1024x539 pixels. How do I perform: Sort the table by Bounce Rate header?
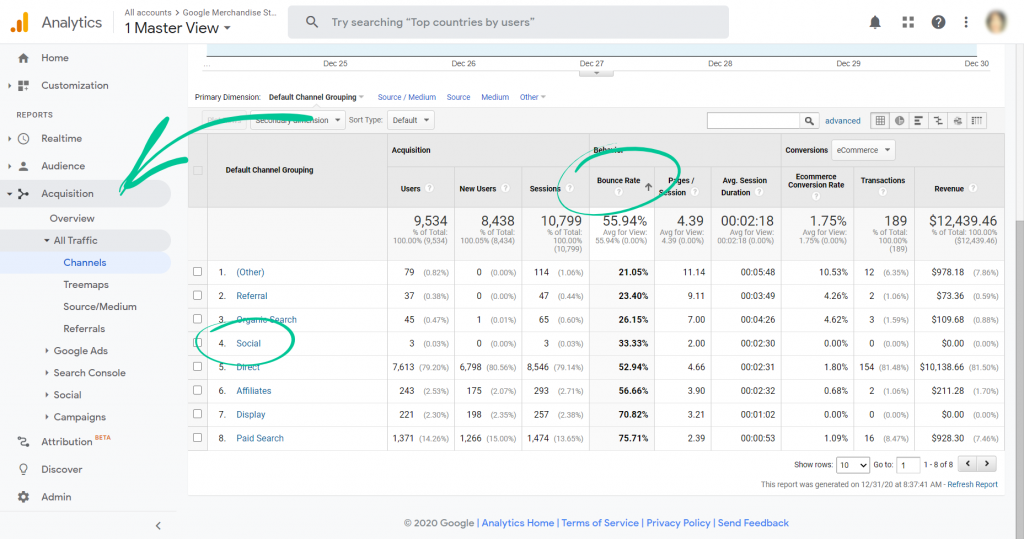coord(618,181)
